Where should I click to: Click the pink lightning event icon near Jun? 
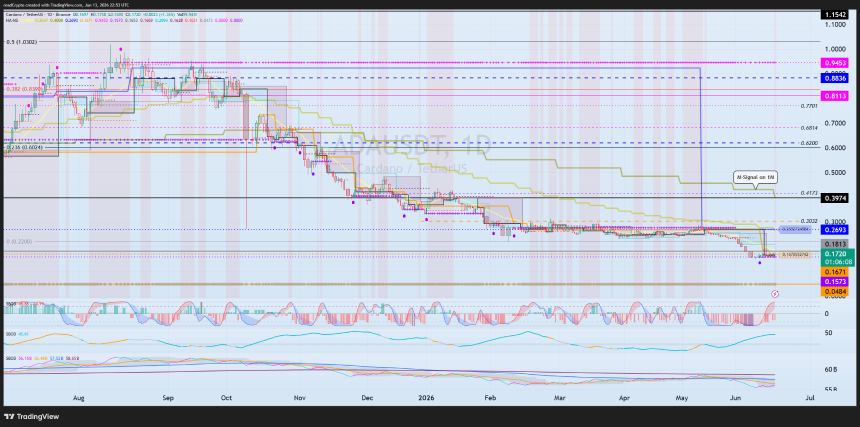click(777, 293)
